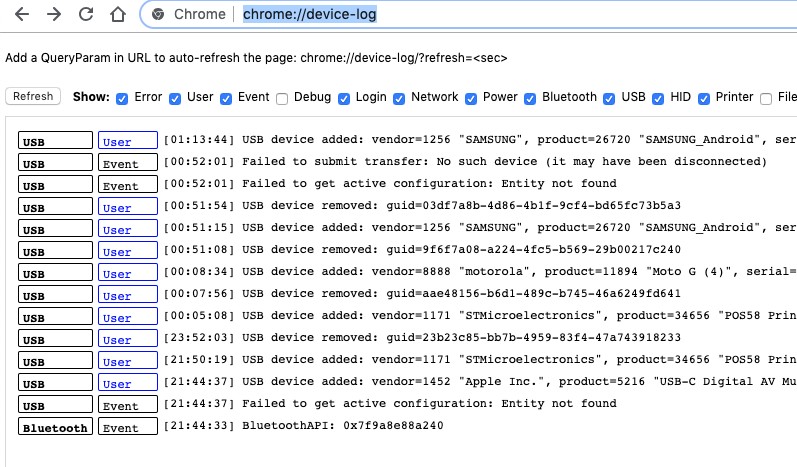Select the guid=23b23c85 removed device entry
The image size is (797, 467).
tap(461, 337)
